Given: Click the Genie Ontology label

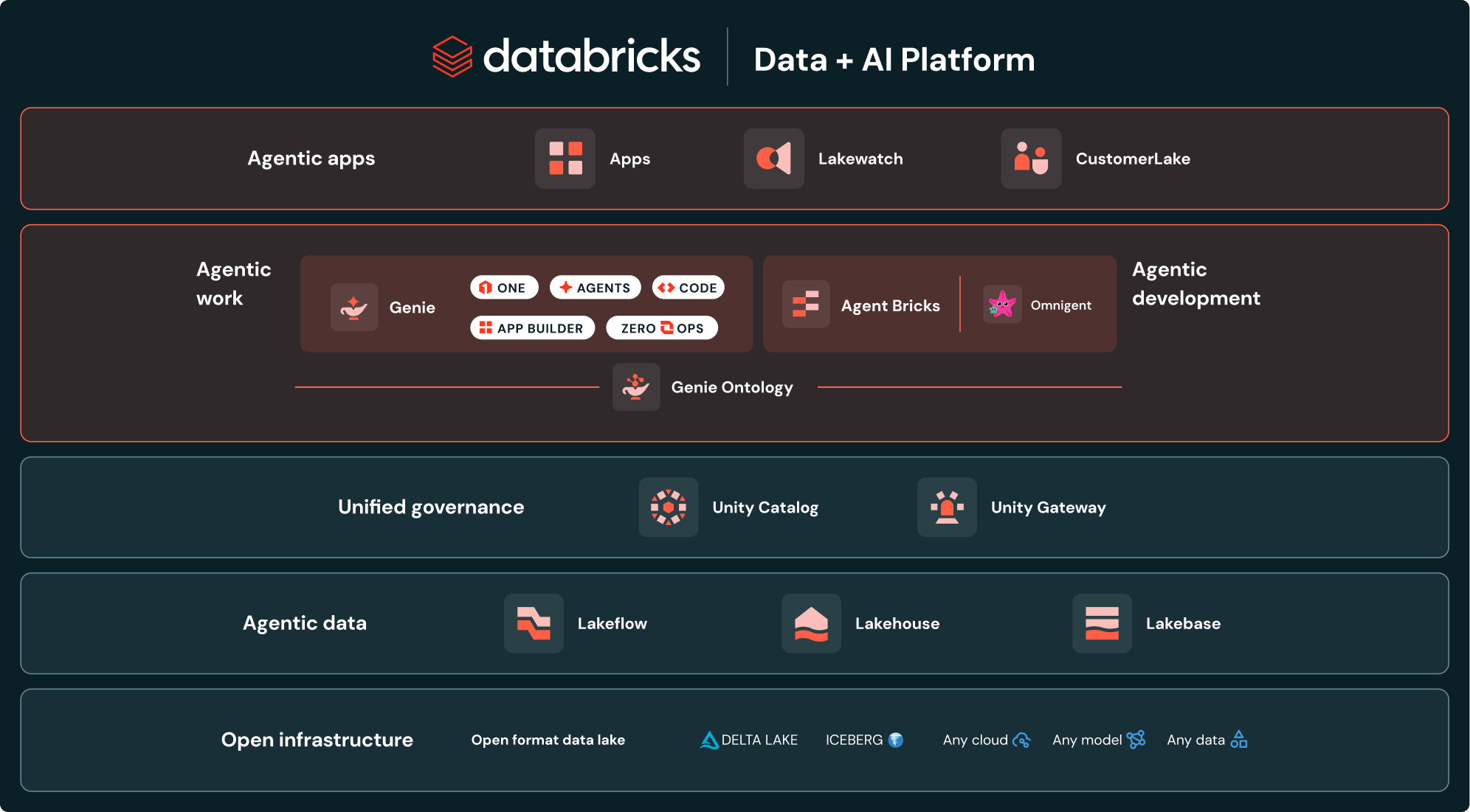Looking at the screenshot, I should click(732, 388).
